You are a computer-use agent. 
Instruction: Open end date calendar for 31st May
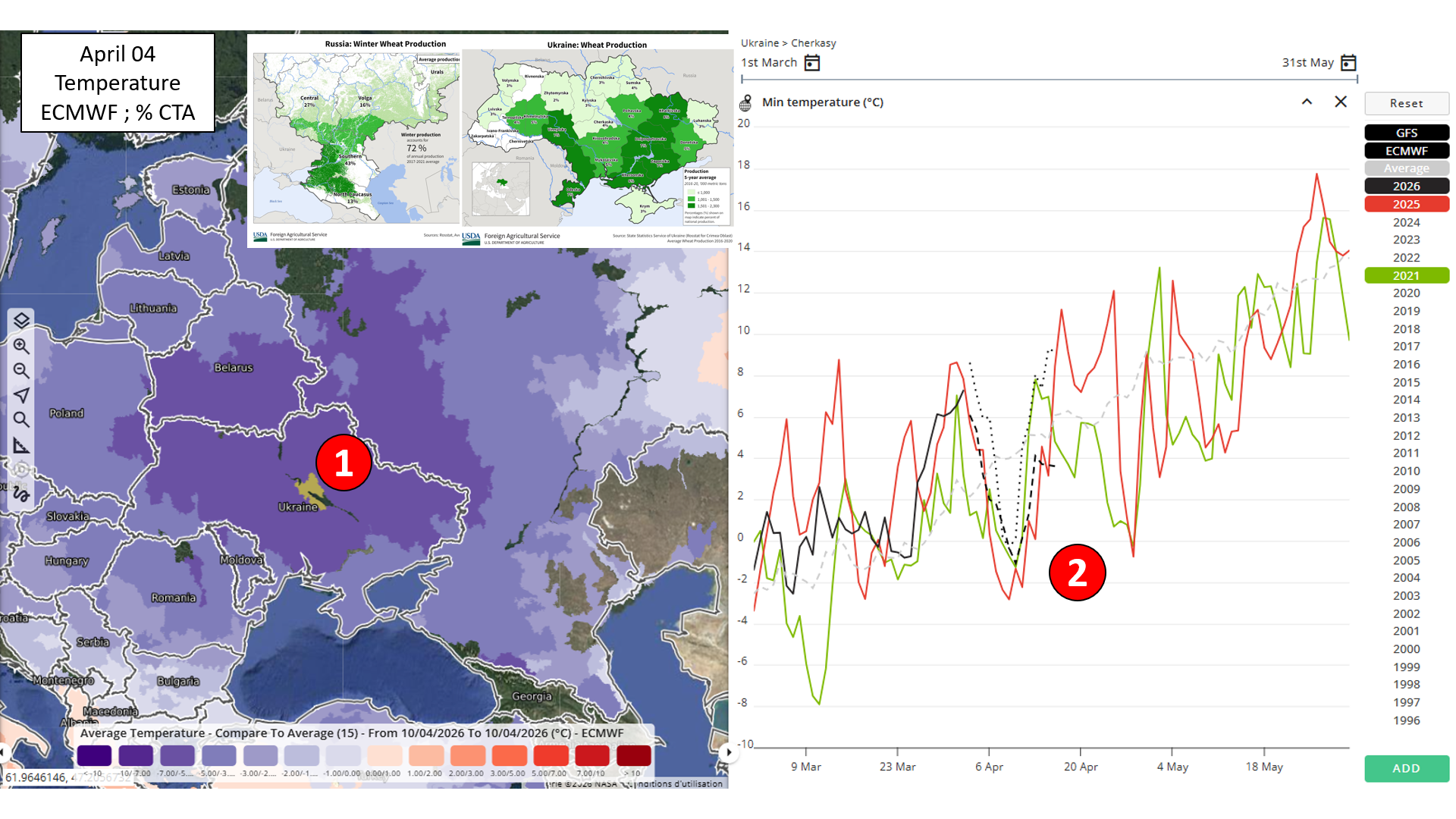click(1348, 63)
